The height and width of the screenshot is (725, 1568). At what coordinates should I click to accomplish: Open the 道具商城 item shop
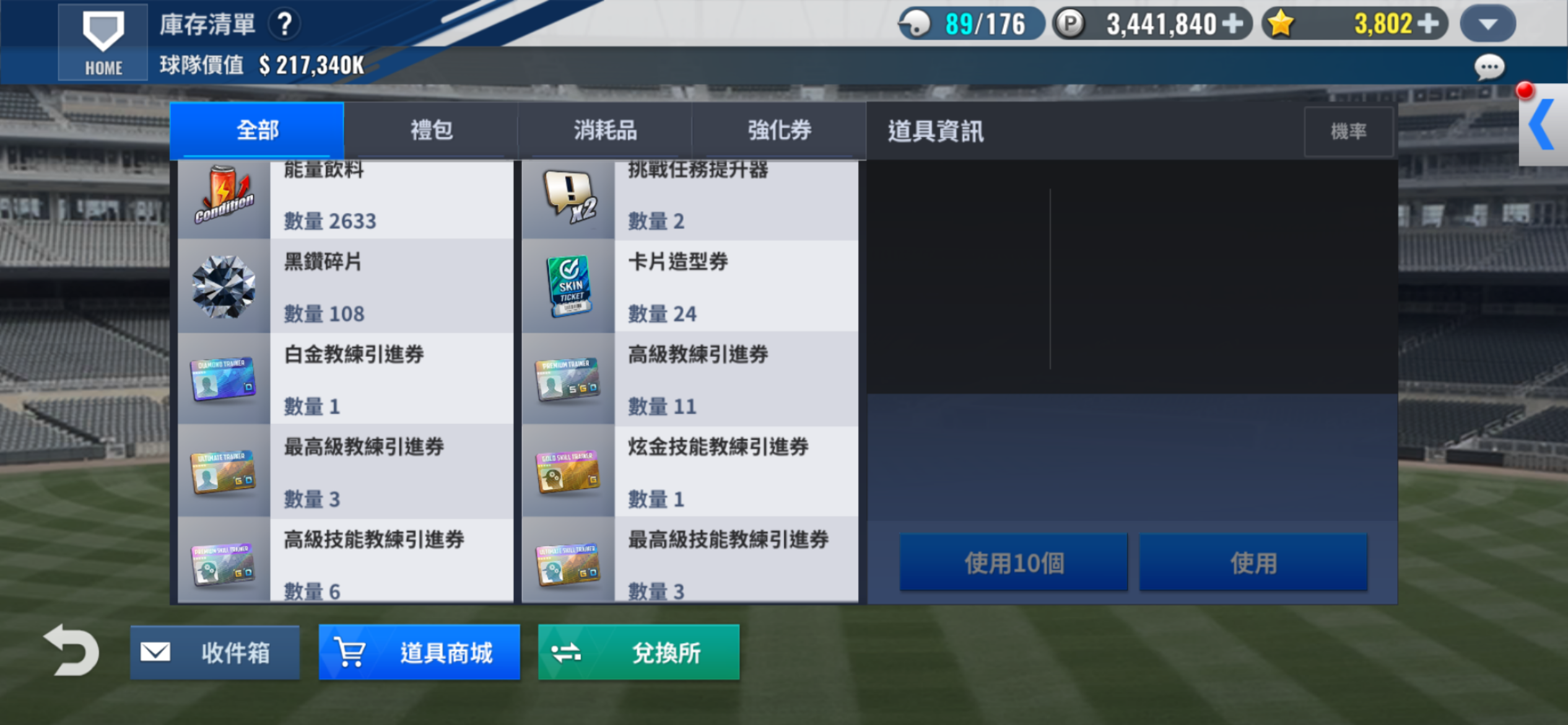pos(419,652)
